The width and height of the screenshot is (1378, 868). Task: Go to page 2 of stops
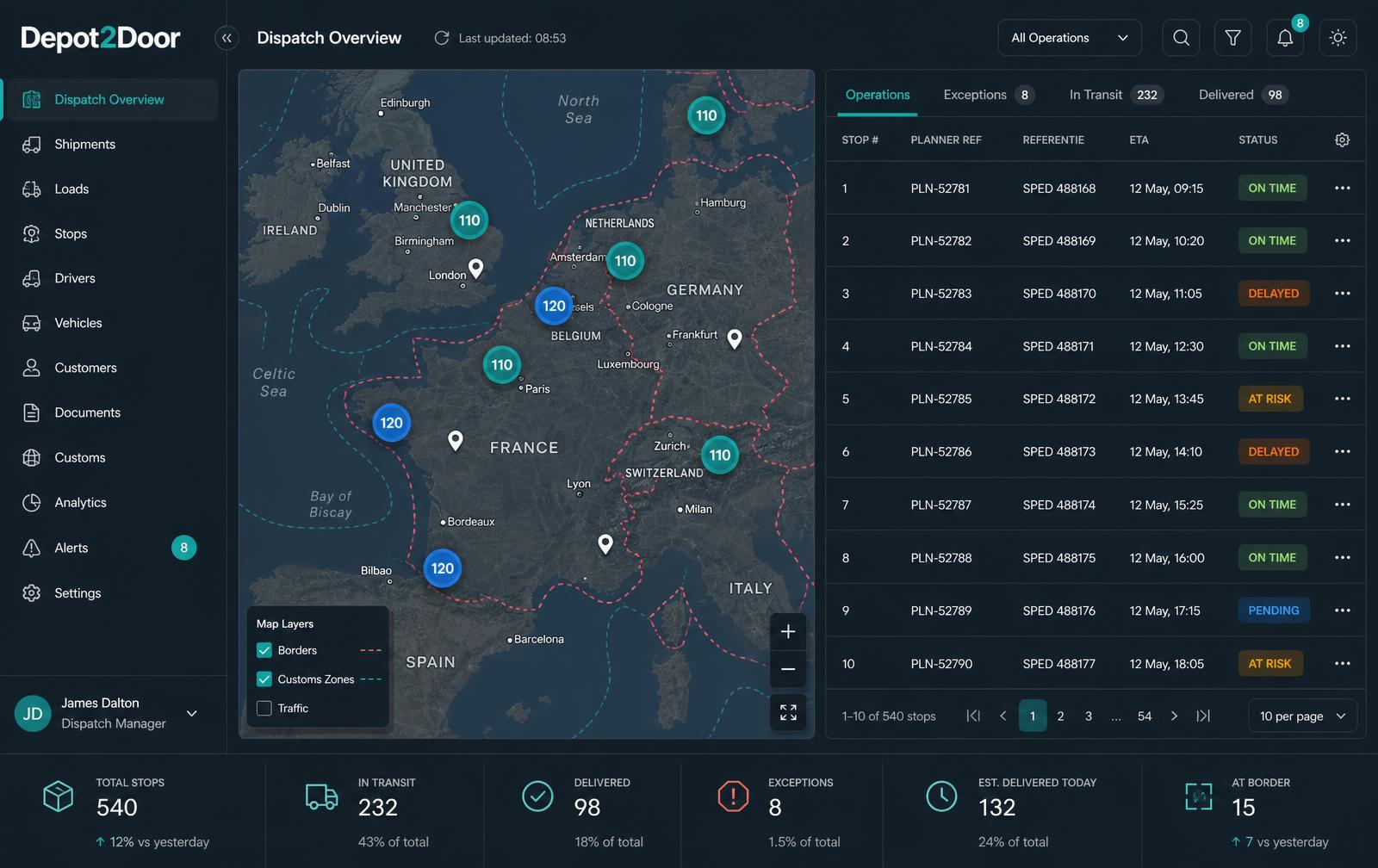point(1060,716)
